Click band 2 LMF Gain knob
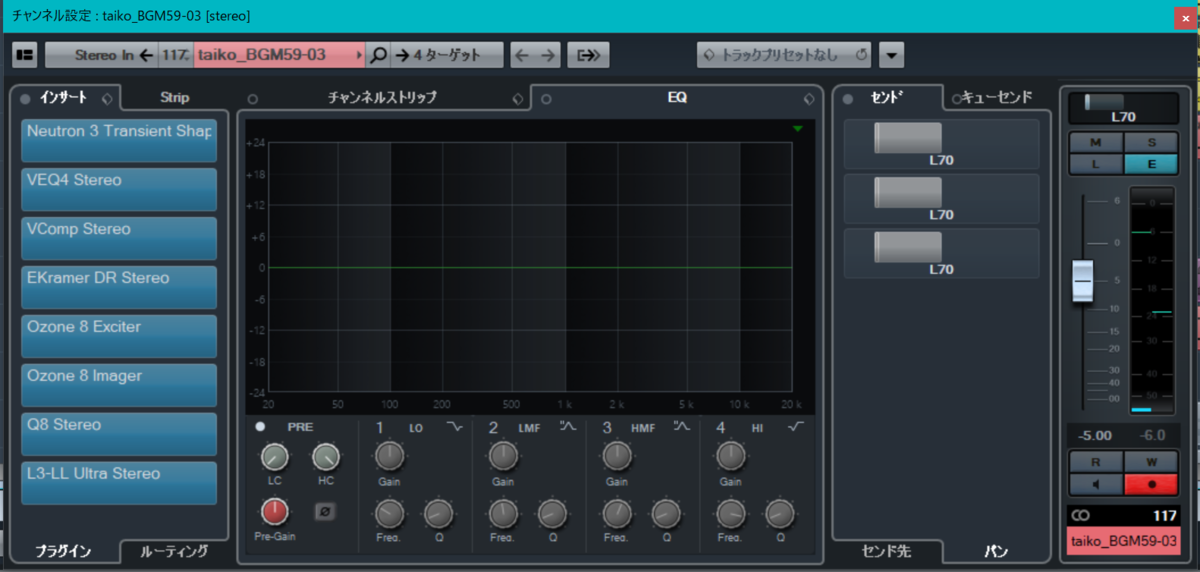This screenshot has width=1200, height=572. (503, 457)
